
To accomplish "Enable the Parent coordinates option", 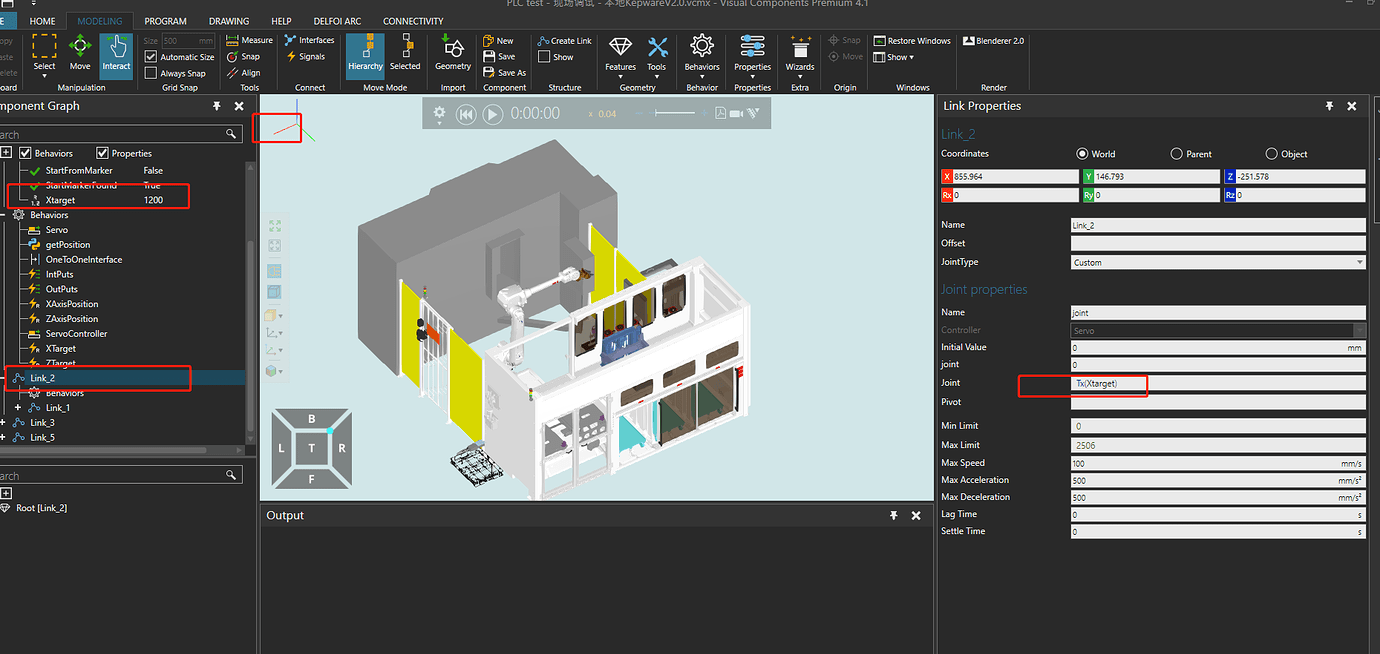I will tap(1177, 153).
